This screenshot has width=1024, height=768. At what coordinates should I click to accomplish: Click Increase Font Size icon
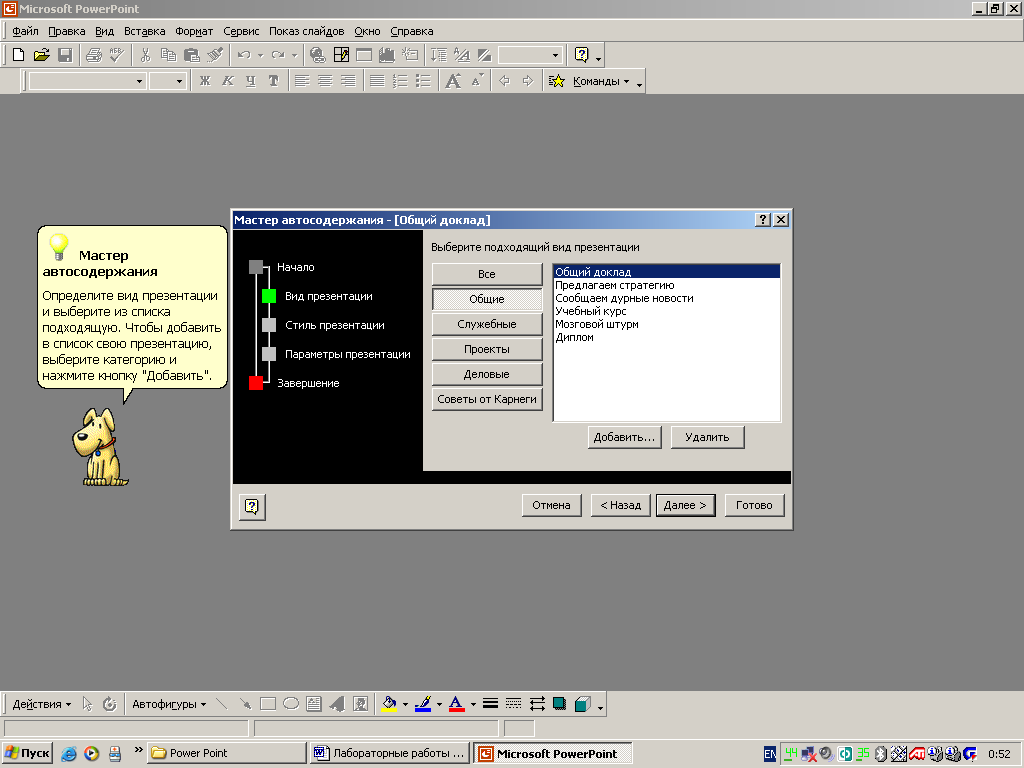click(453, 81)
